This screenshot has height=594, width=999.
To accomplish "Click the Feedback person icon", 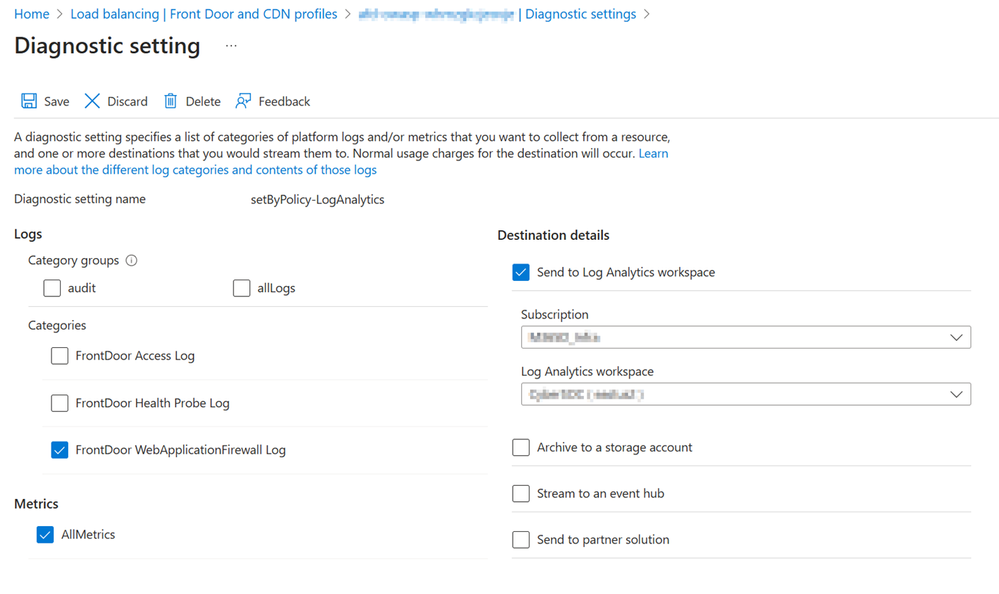I will 243,101.
